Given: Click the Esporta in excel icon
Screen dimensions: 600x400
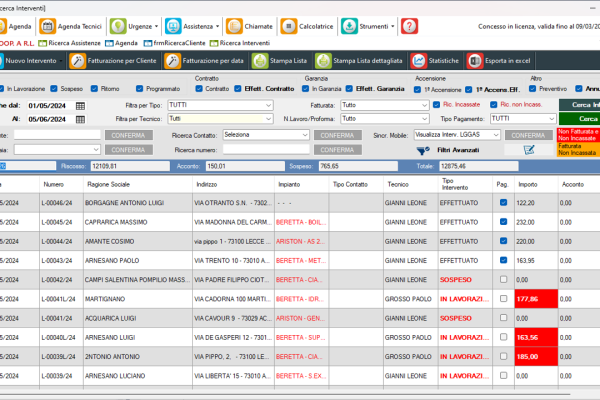Looking at the screenshot, I should tap(475, 61).
